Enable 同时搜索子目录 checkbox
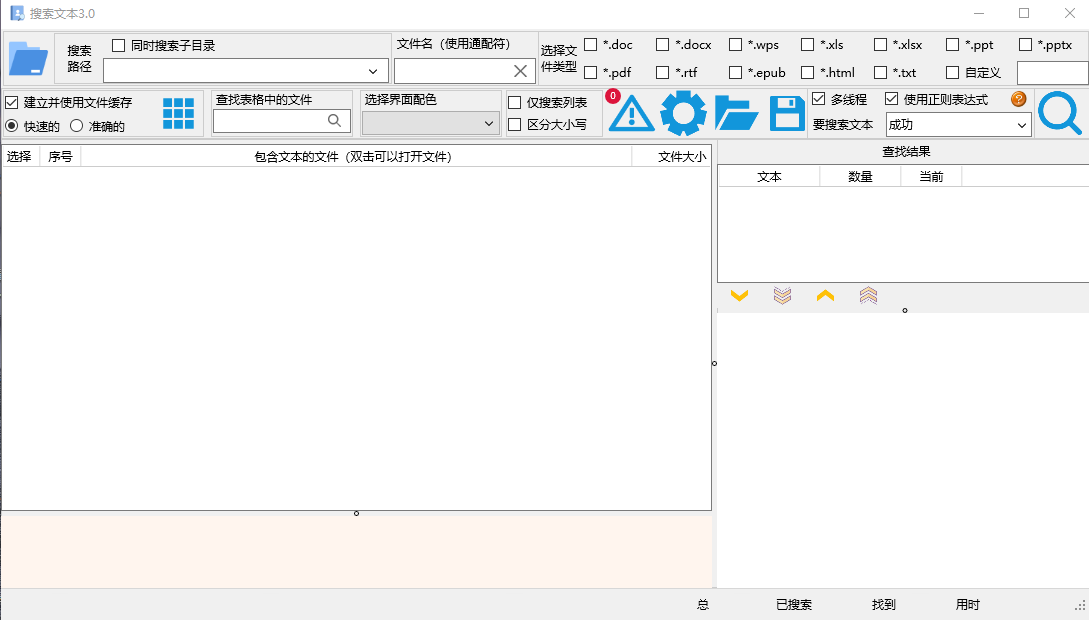 pyautogui.click(x=119, y=45)
